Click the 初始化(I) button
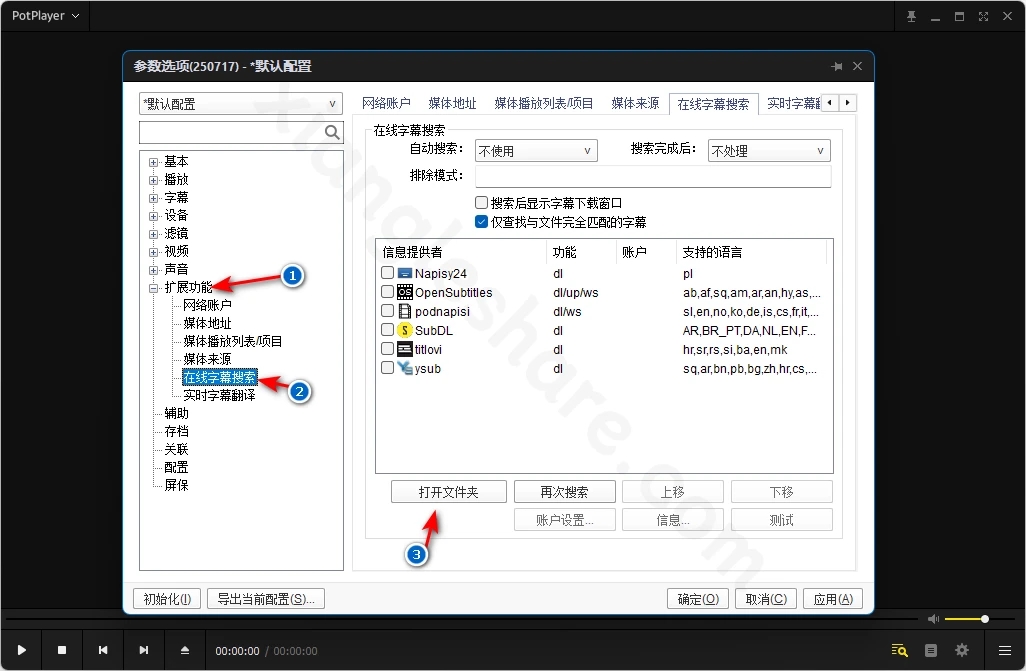Image resolution: width=1026 pixels, height=671 pixels. 168,599
